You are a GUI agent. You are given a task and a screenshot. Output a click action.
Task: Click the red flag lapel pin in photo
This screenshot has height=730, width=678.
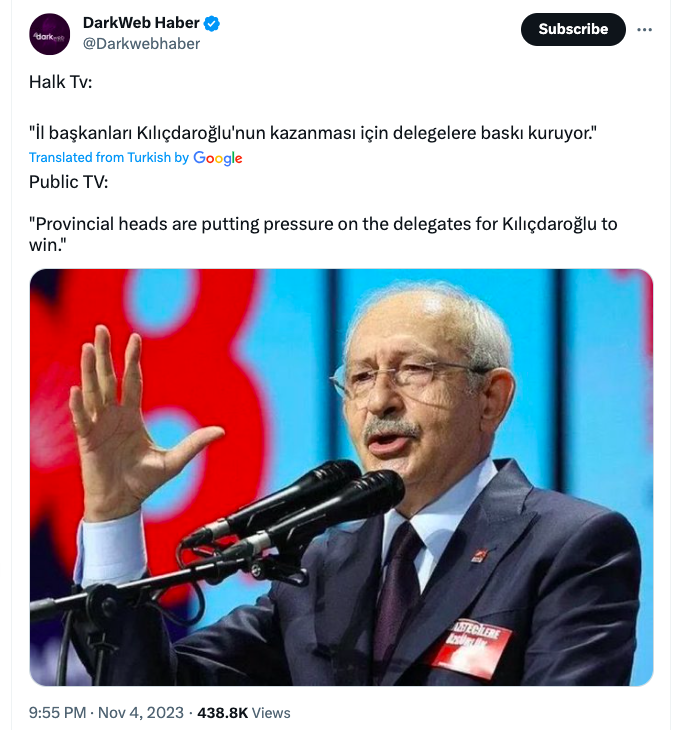click(x=479, y=555)
